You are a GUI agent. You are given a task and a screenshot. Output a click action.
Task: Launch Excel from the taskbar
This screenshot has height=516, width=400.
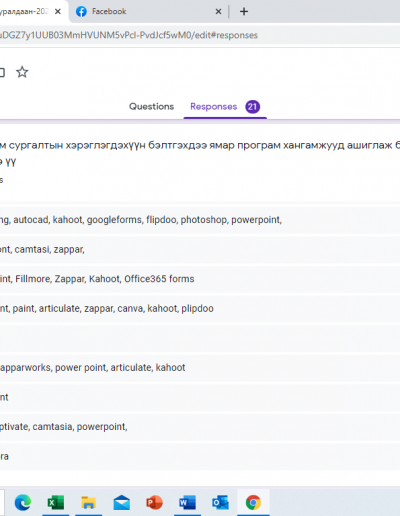[x=56, y=502]
